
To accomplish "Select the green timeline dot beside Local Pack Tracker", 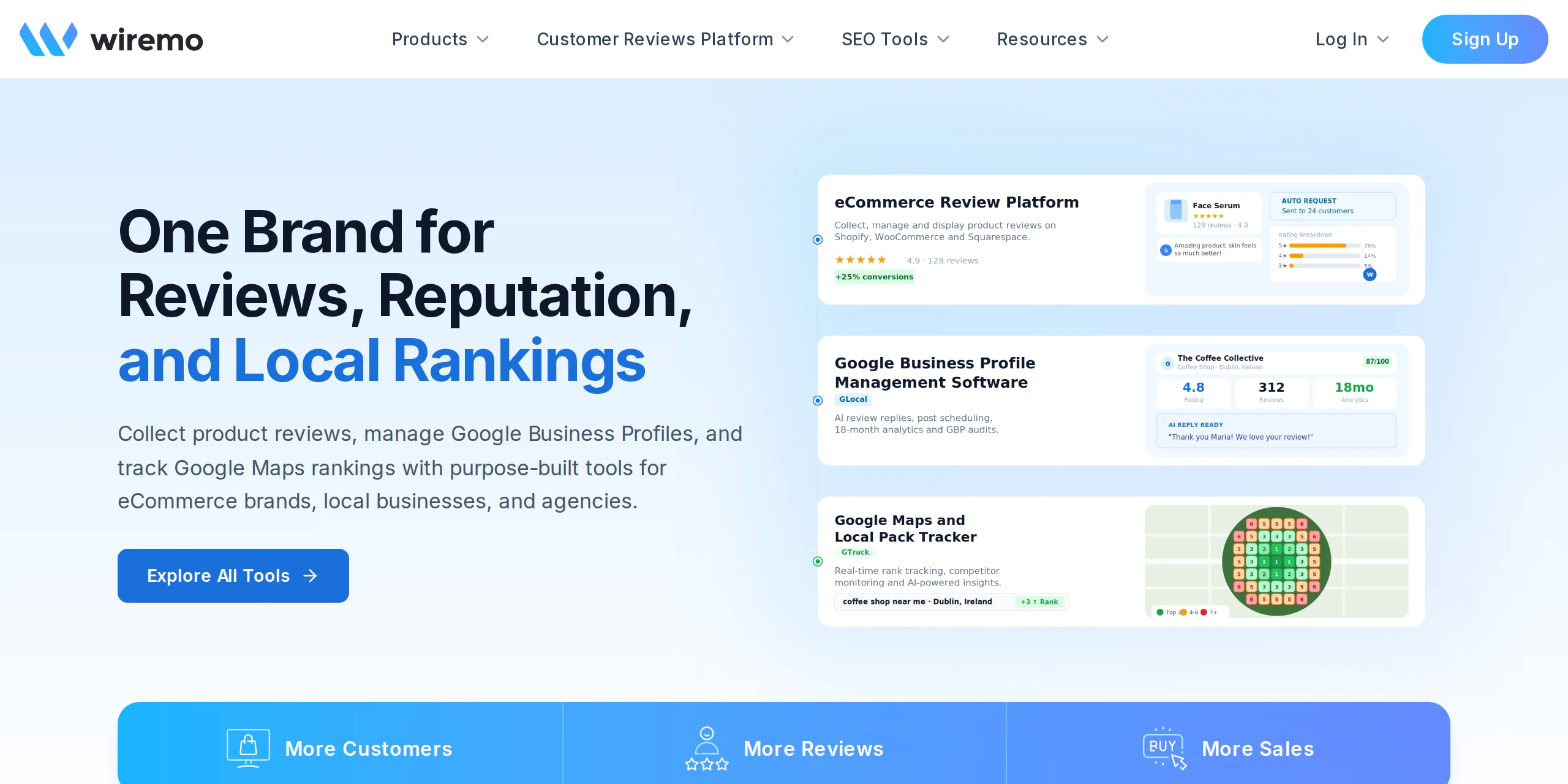I will pyautogui.click(x=818, y=561).
